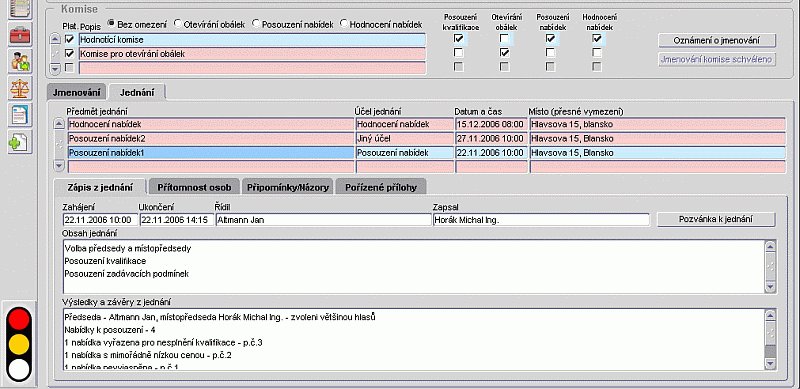Click the yellow traffic light indicator

tap(20, 345)
